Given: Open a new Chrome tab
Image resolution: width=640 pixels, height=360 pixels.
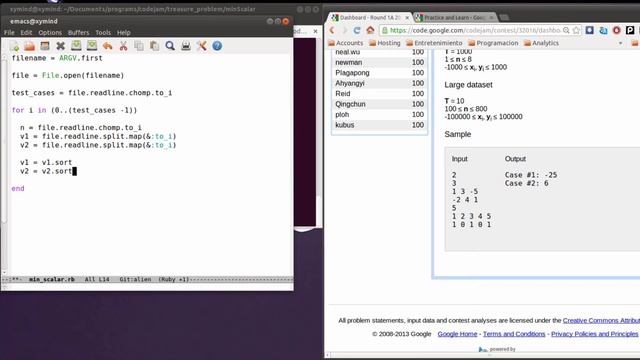Looking at the screenshot, I should click(504, 18).
